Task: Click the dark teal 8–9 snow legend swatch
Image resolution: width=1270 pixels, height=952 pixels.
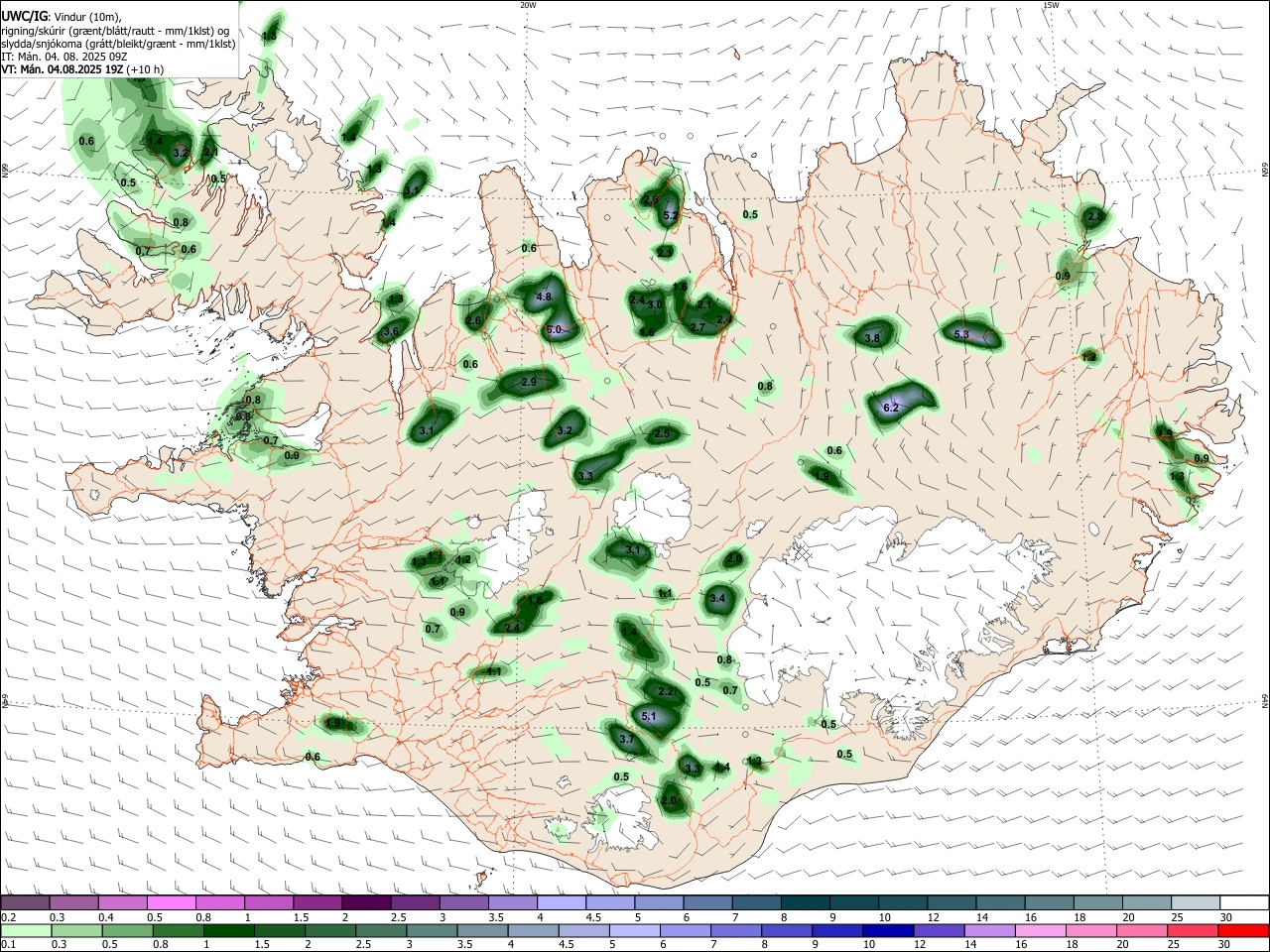Action: [x=805, y=903]
